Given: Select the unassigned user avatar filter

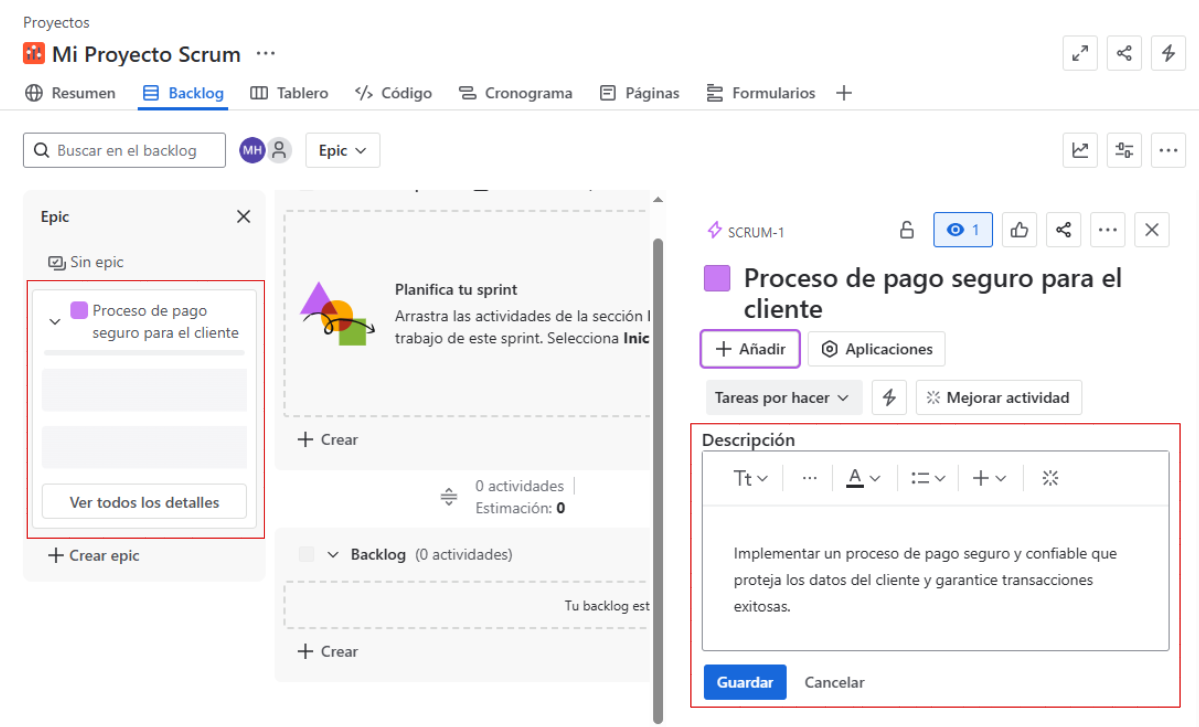Looking at the screenshot, I should click(x=280, y=150).
